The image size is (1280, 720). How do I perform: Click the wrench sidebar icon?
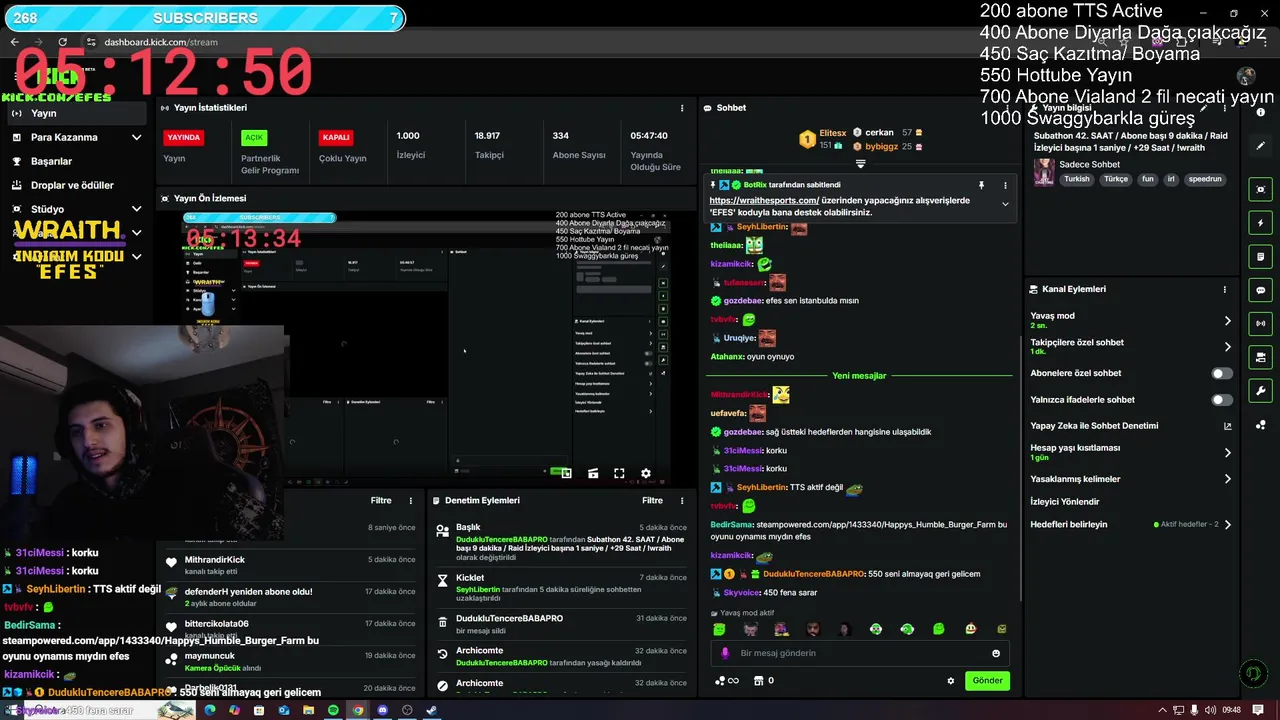click(x=1261, y=391)
